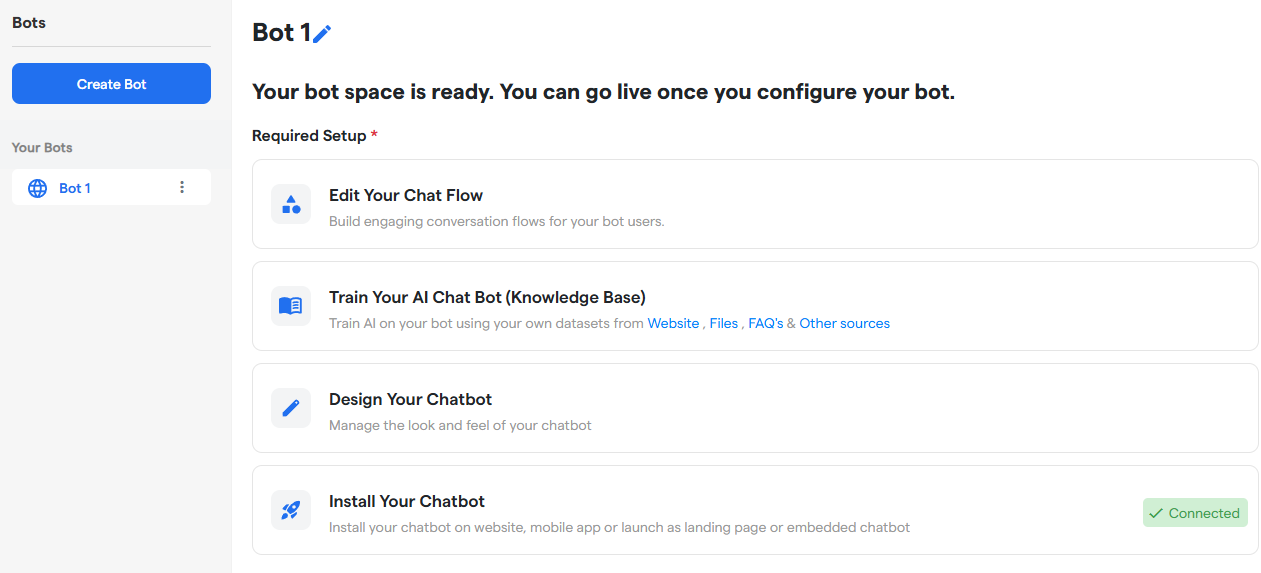Viewport: 1261px width, 573px height.
Task: Open the Other sources link
Action: 844,323
